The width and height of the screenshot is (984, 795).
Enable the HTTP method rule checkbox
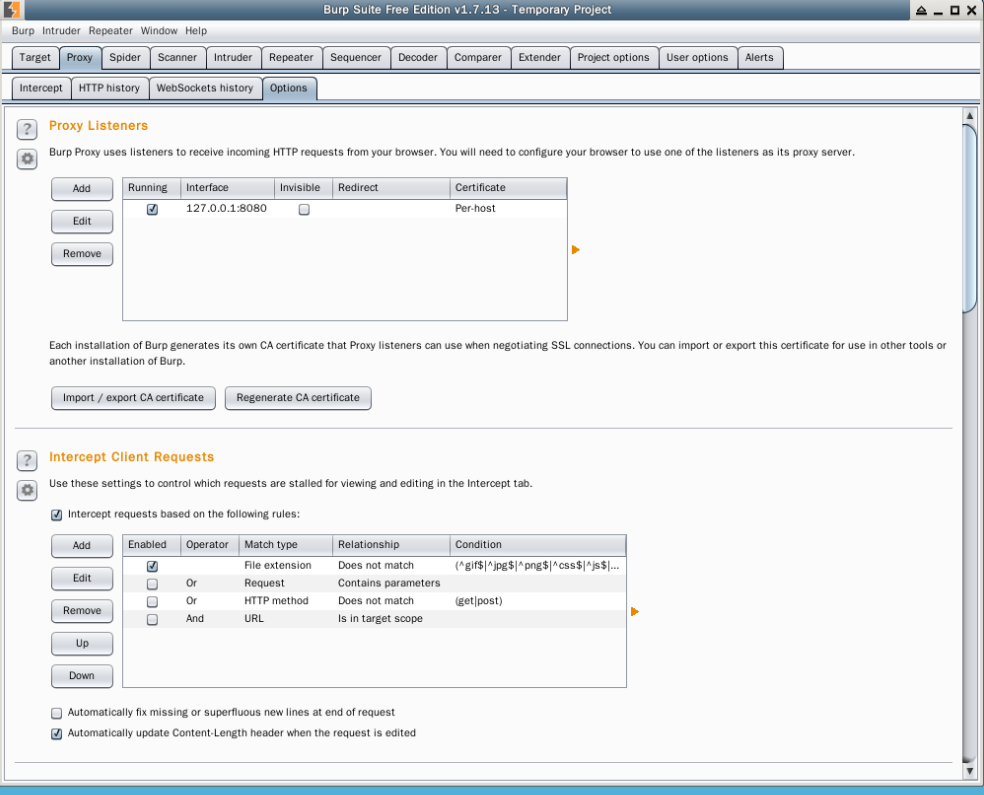point(152,601)
